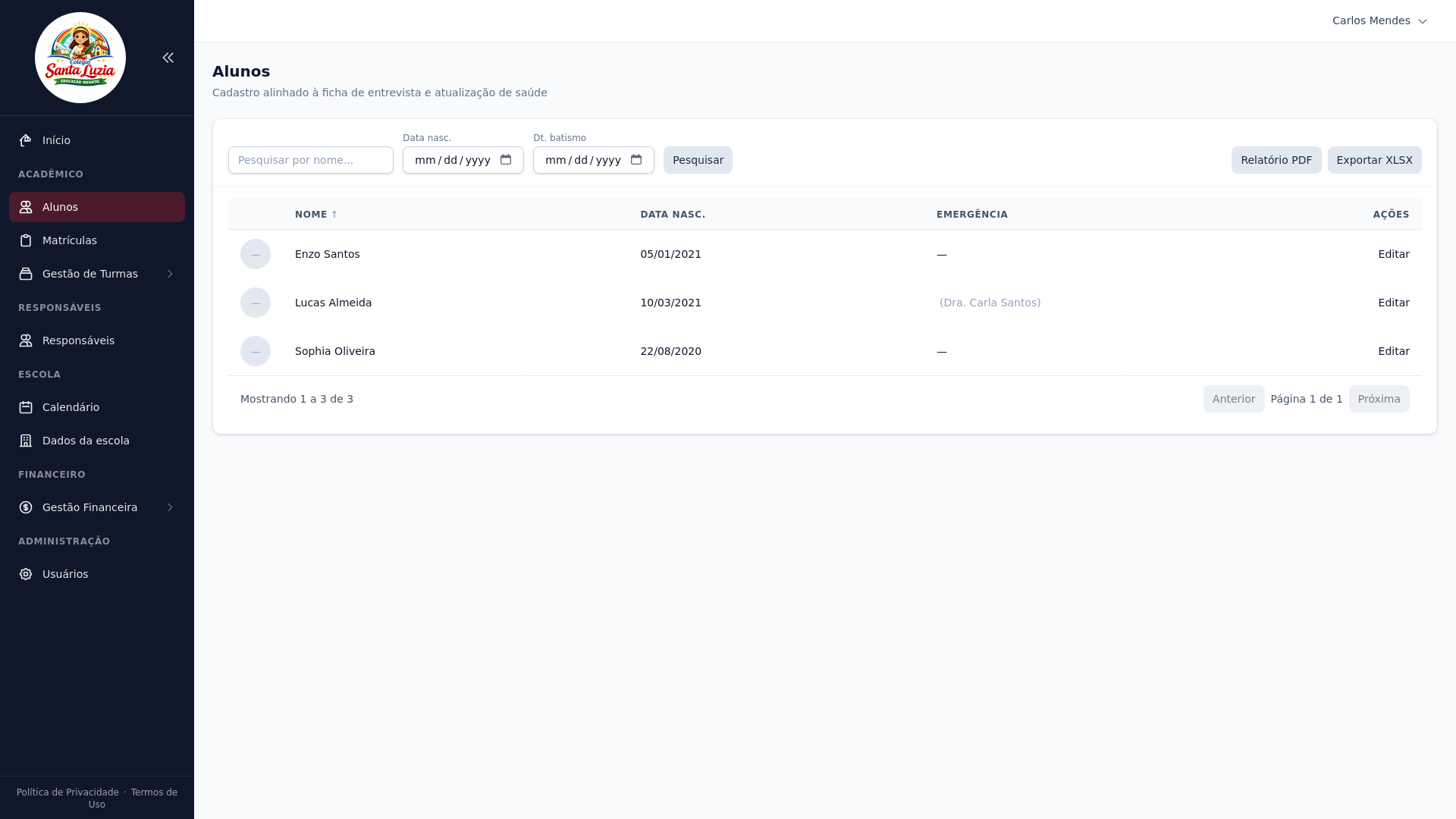Image resolution: width=1456 pixels, height=819 pixels.
Task: Collapse the sidebar with double-chevron icon
Action: pyautogui.click(x=168, y=58)
